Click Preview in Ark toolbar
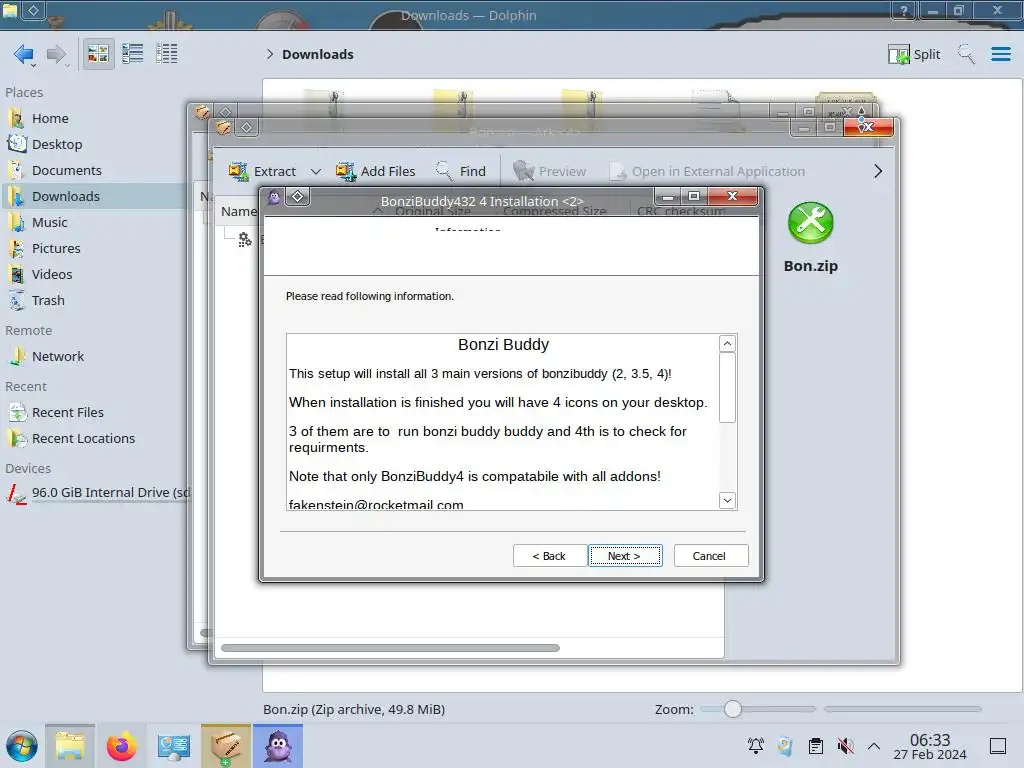 point(549,171)
